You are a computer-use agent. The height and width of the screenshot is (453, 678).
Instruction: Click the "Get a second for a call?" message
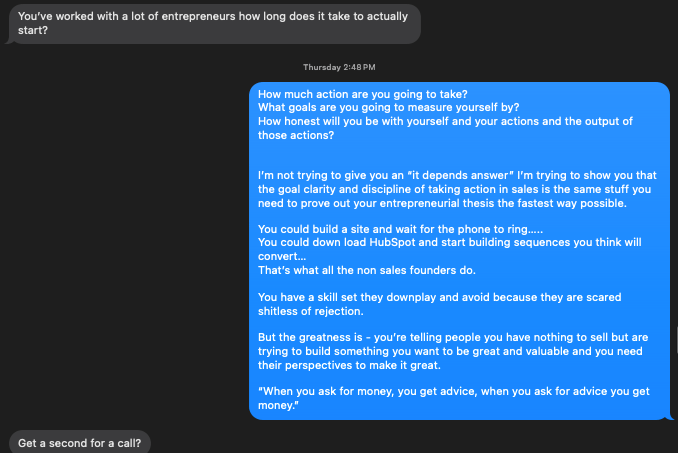pos(80,442)
